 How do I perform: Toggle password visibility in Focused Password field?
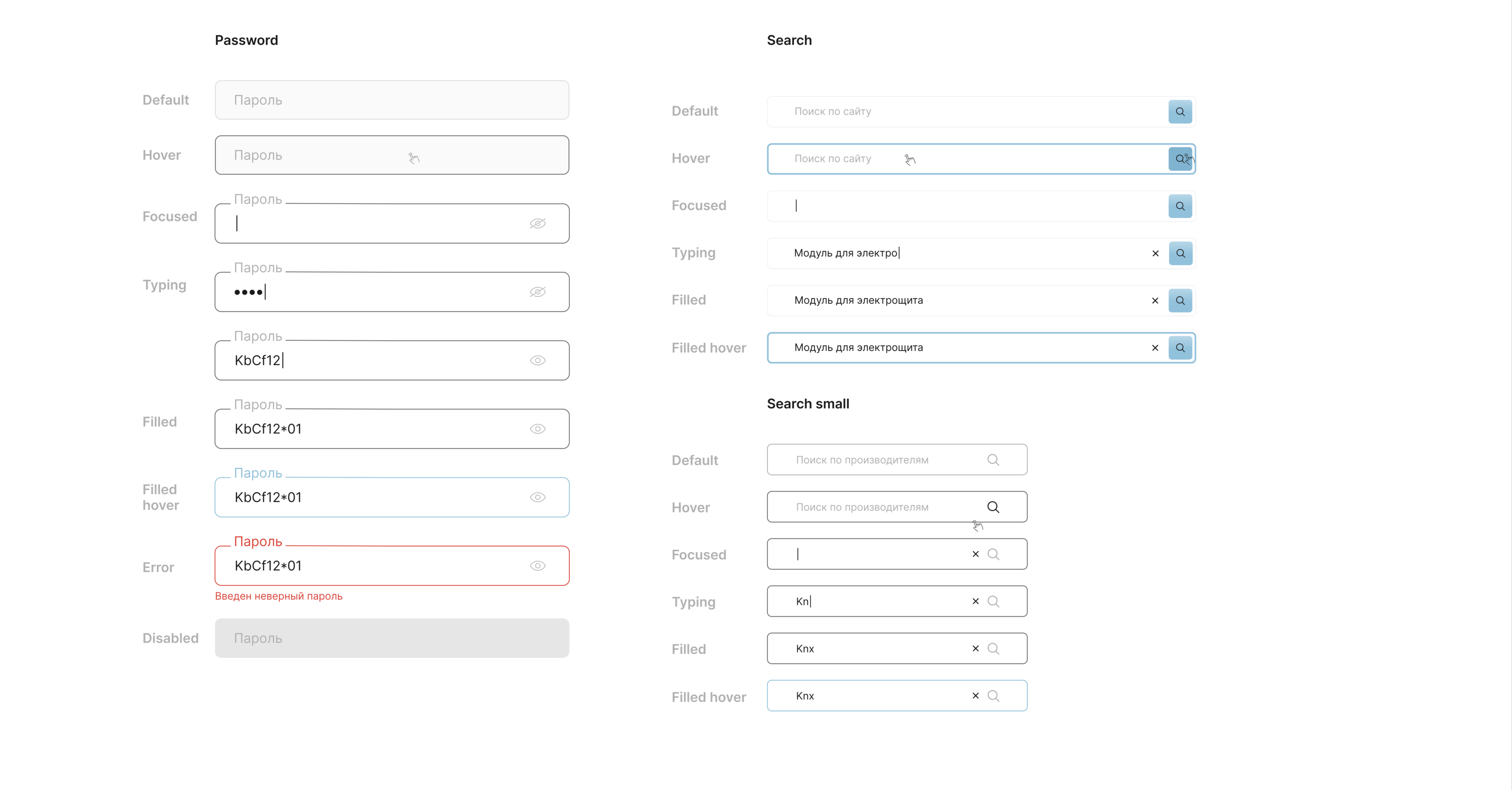(x=537, y=223)
